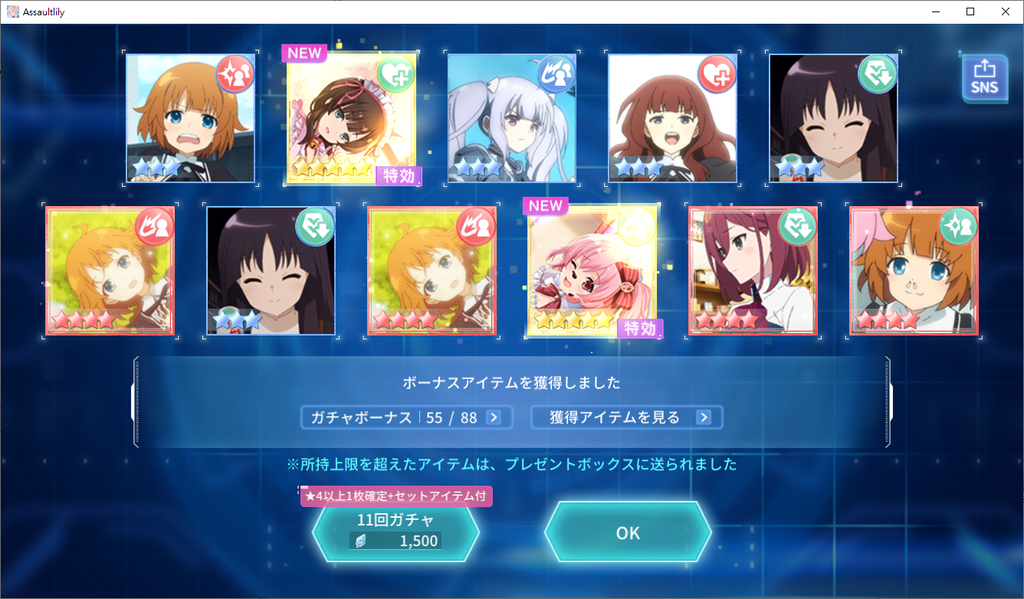Click the red support icon on first card
1024x599 pixels.
(235, 74)
